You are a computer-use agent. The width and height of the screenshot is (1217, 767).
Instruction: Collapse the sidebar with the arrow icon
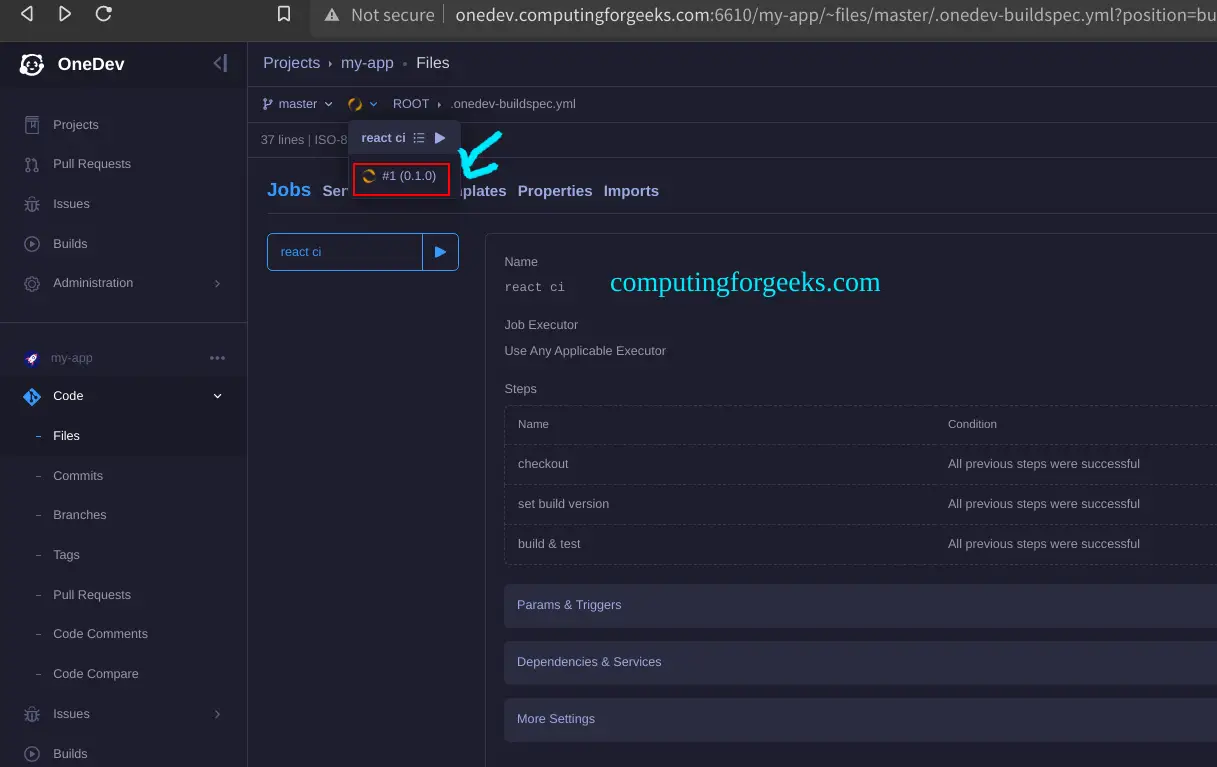coord(220,62)
